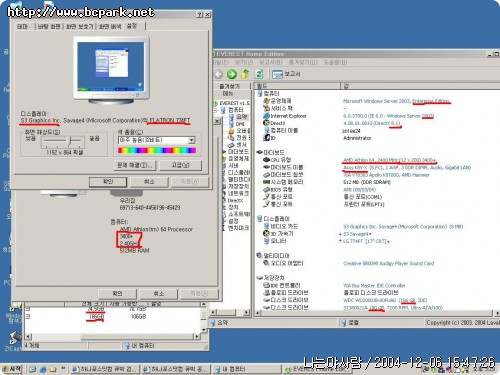Viewport: 500px width, 375px height.
Task: Click the green Forward arrow in EVEREST
Action: pos(232,74)
